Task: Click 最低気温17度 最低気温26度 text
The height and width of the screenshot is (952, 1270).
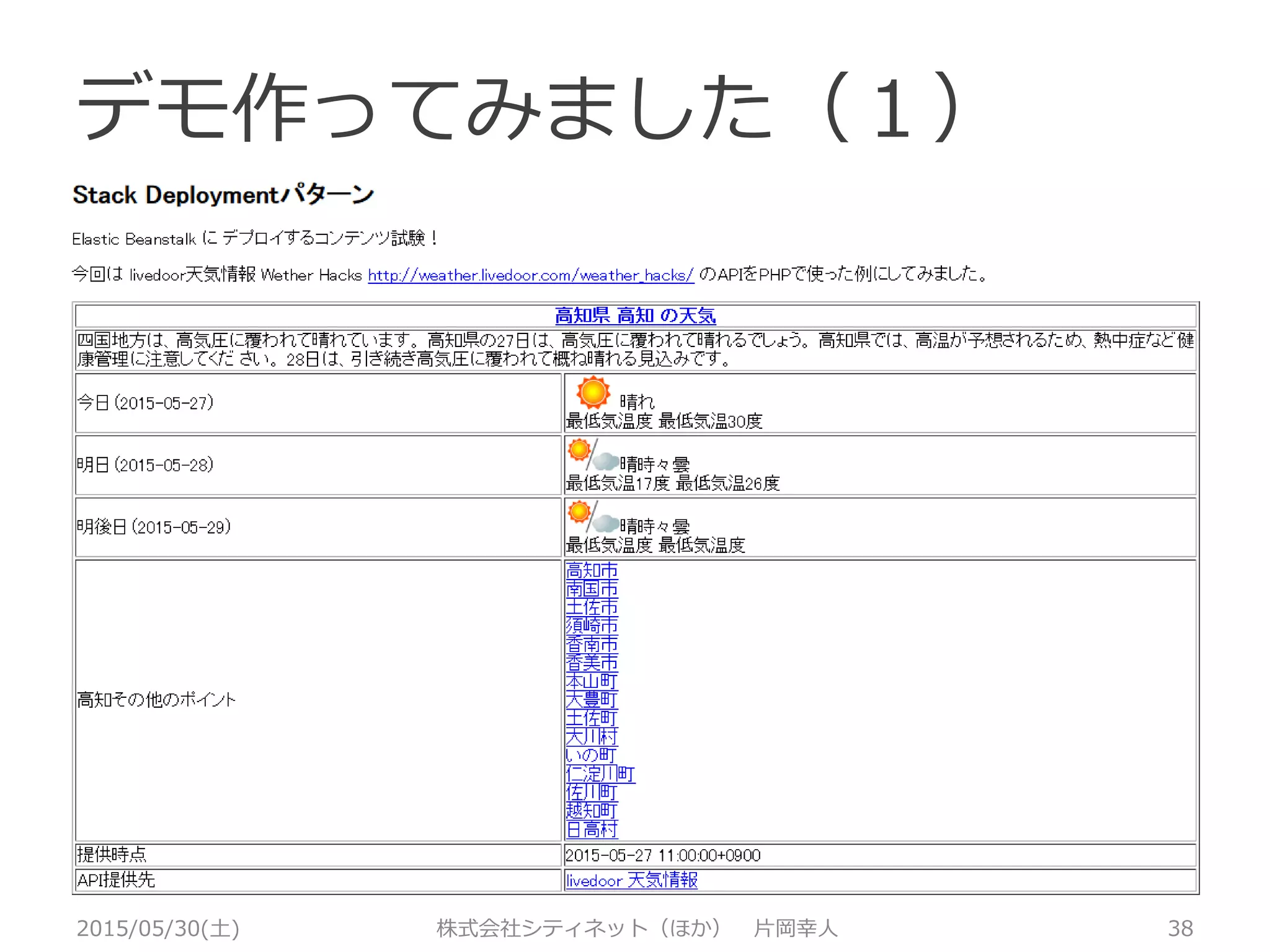Action: click(673, 483)
